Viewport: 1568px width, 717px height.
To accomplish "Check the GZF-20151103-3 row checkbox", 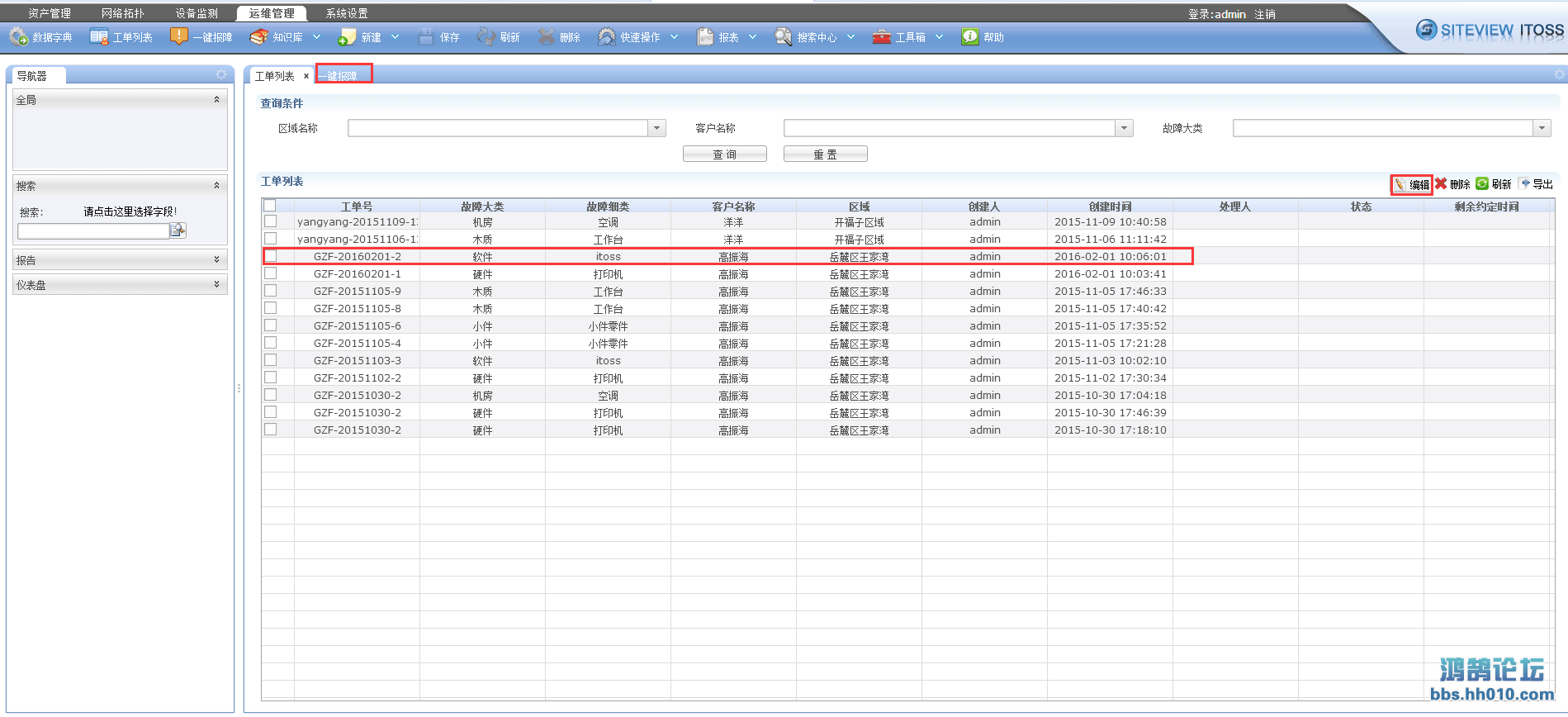I will (271, 360).
